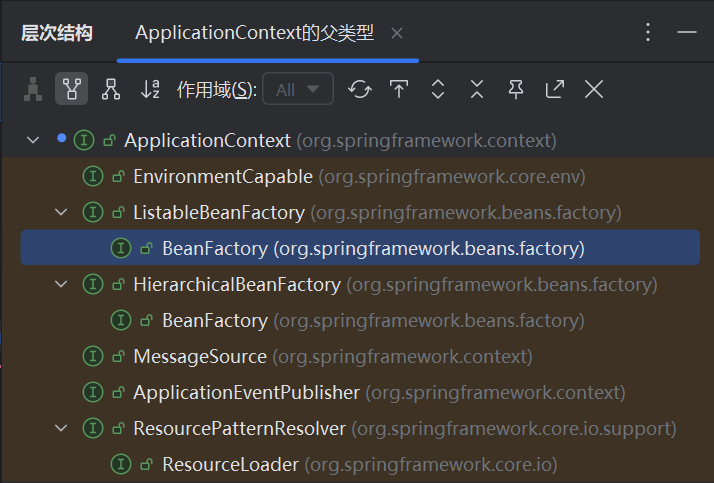Image resolution: width=714 pixels, height=483 pixels.
Task: Toggle the supertypes hierarchy view
Action: click(x=71, y=89)
